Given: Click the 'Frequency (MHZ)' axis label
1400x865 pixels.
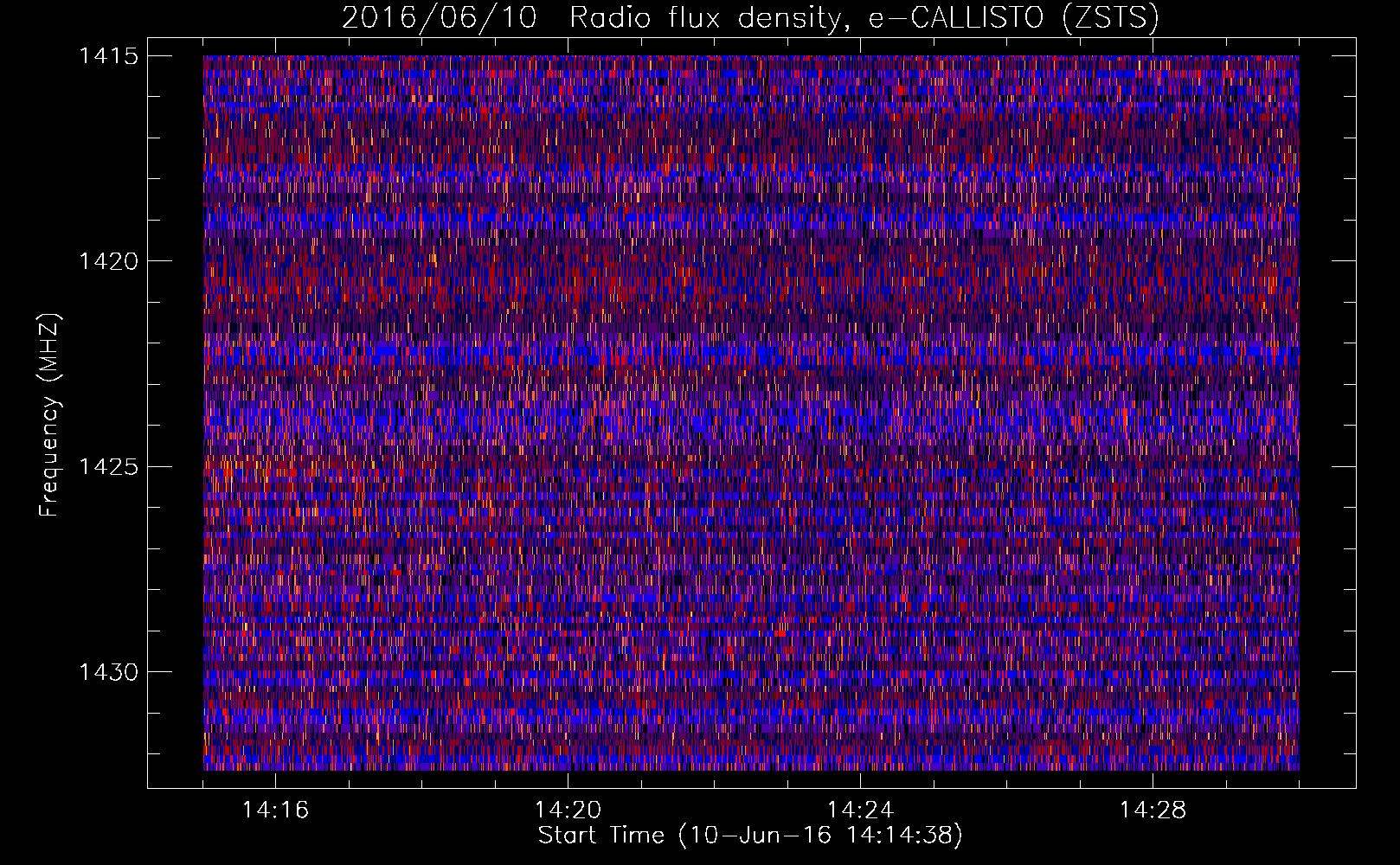Looking at the screenshot, I should (x=50, y=415).
